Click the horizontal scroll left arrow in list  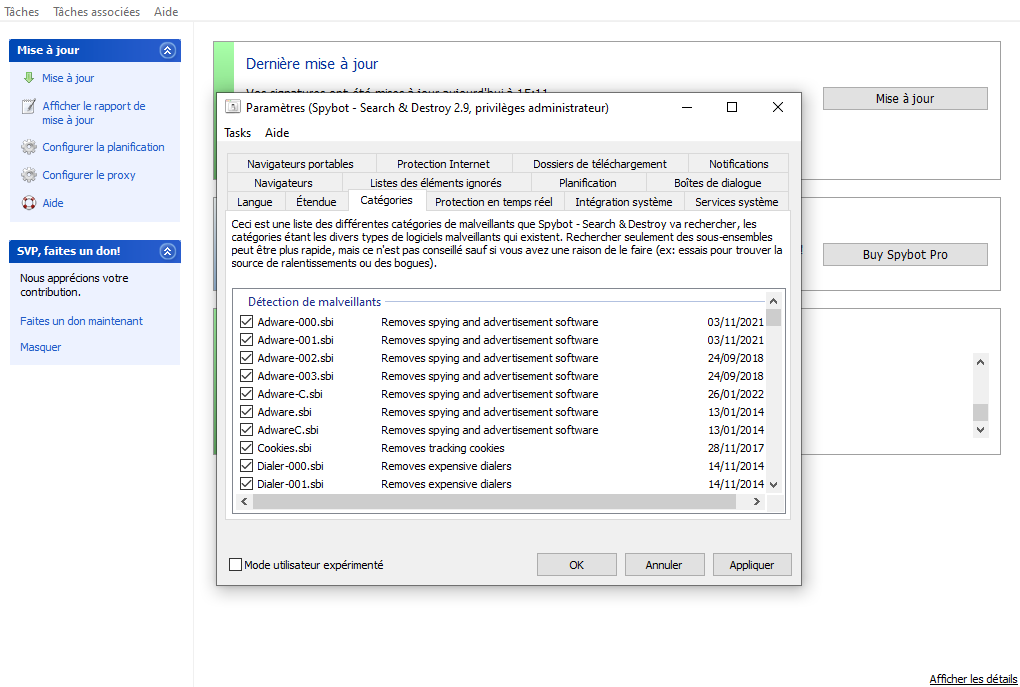[x=244, y=502]
